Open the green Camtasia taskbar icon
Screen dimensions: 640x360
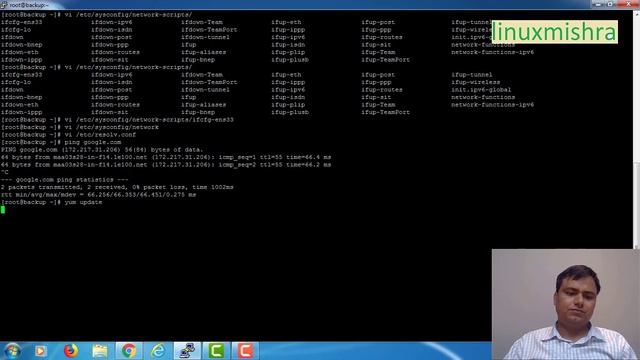pos(216,351)
